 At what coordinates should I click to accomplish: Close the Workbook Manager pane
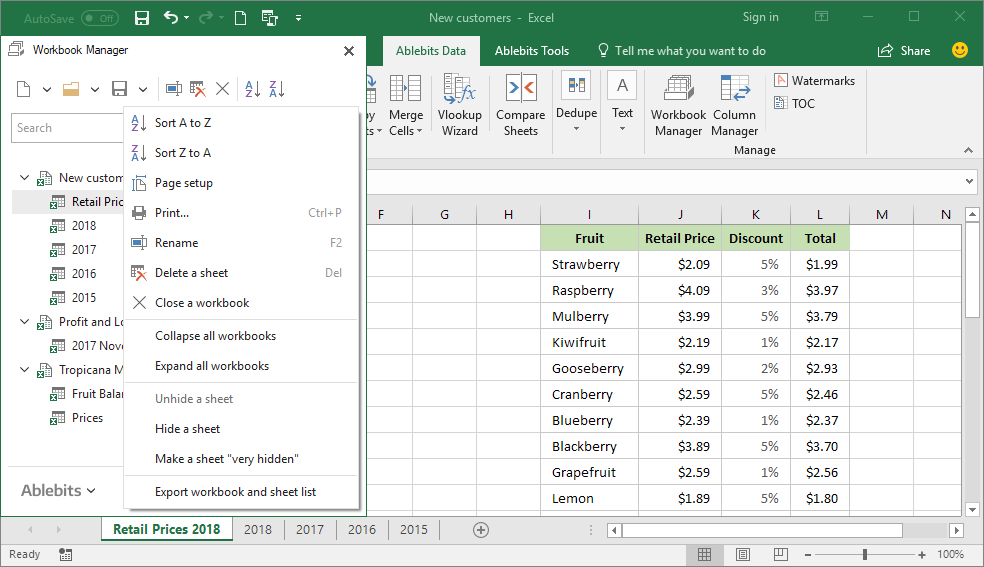click(x=349, y=51)
